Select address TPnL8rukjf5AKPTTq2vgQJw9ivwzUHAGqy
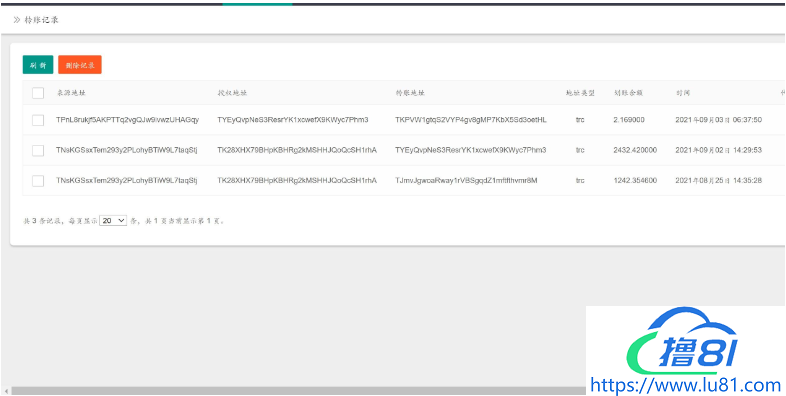786x396 pixels. pyautogui.click(x=127, y=120)
